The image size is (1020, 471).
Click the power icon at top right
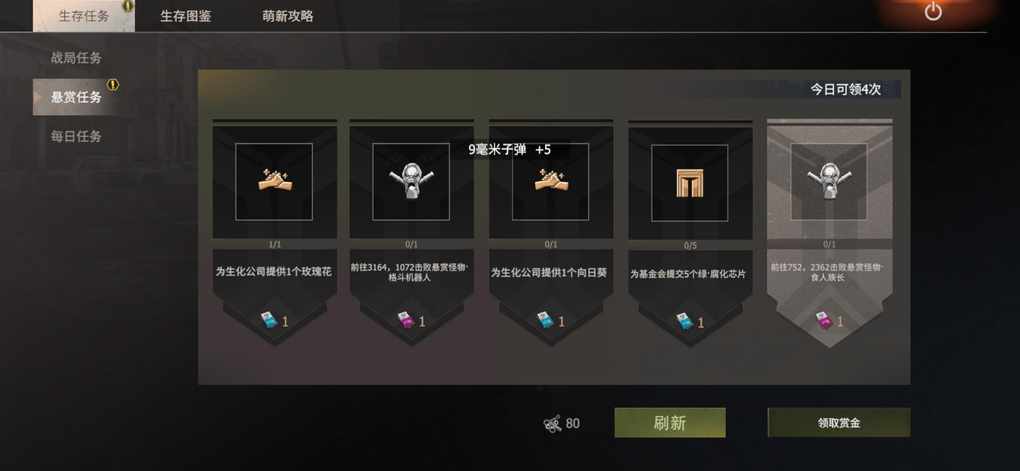pyautogui.click(x=933, y=12)
